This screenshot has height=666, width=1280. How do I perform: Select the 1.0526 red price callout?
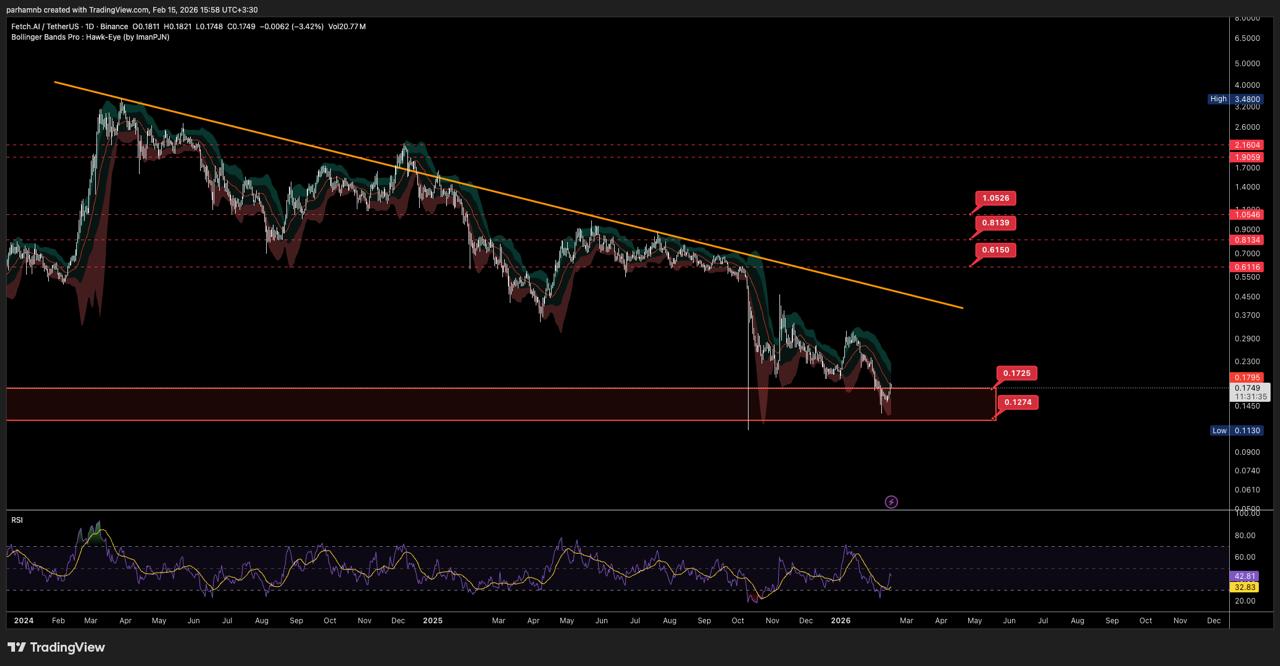click(x=994, y=198)
